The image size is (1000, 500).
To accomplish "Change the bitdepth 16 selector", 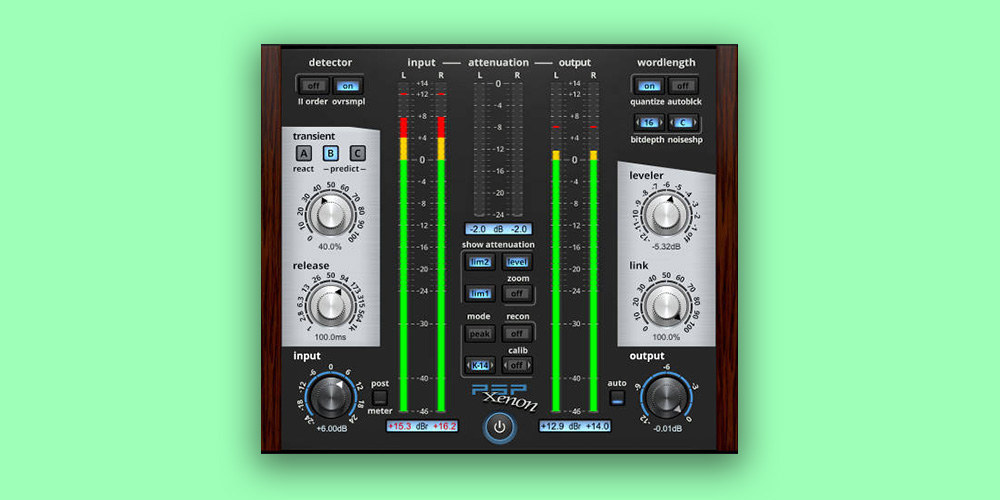I will (x=648, y=123).
